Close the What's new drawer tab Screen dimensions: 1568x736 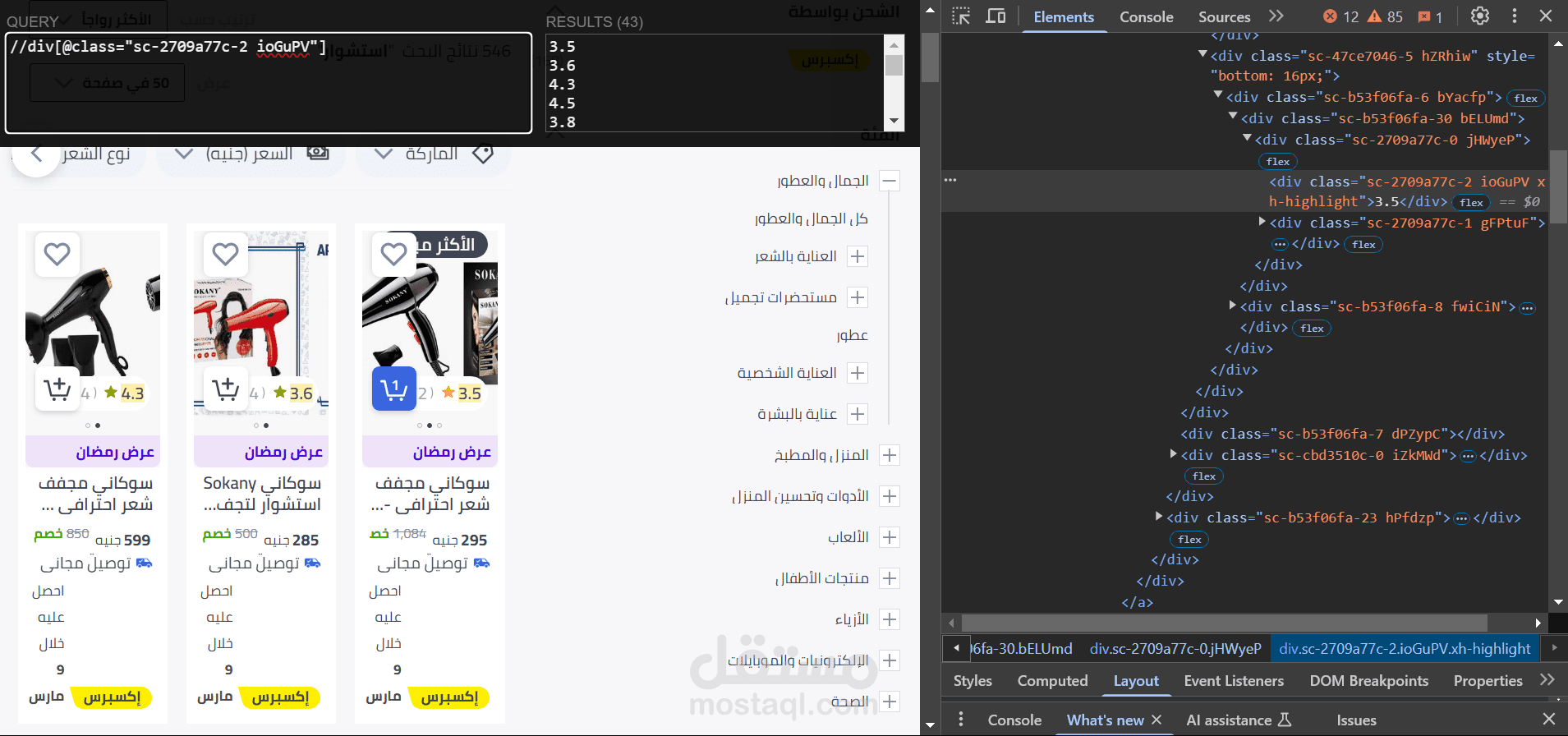(1156, 720)
